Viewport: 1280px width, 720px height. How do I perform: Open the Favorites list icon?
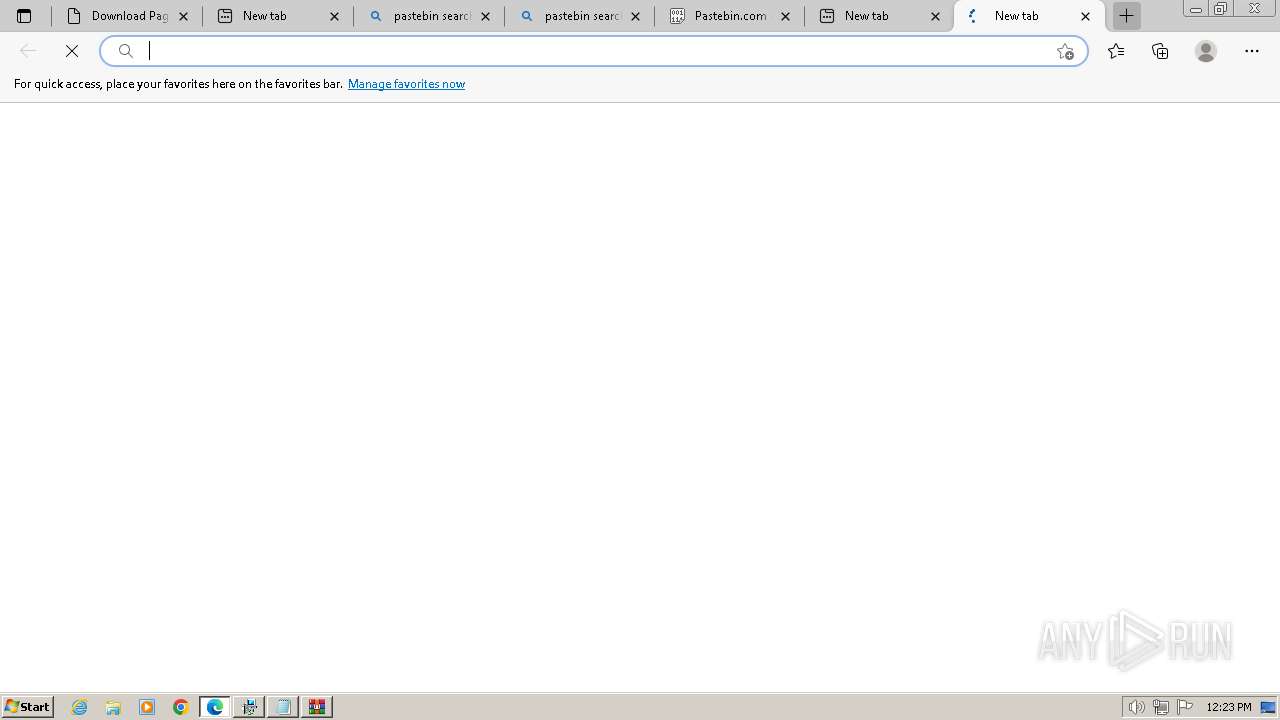coord(1116,51)
